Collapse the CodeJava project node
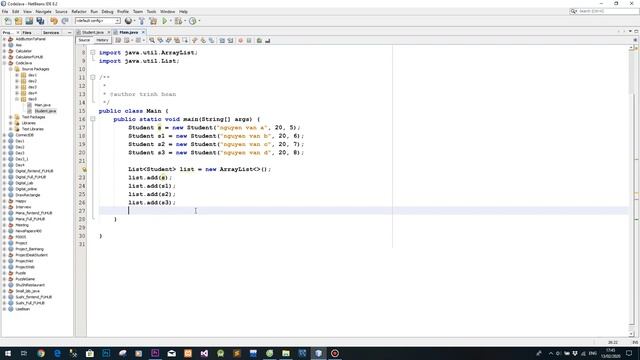640x360 pixels. 4,63
